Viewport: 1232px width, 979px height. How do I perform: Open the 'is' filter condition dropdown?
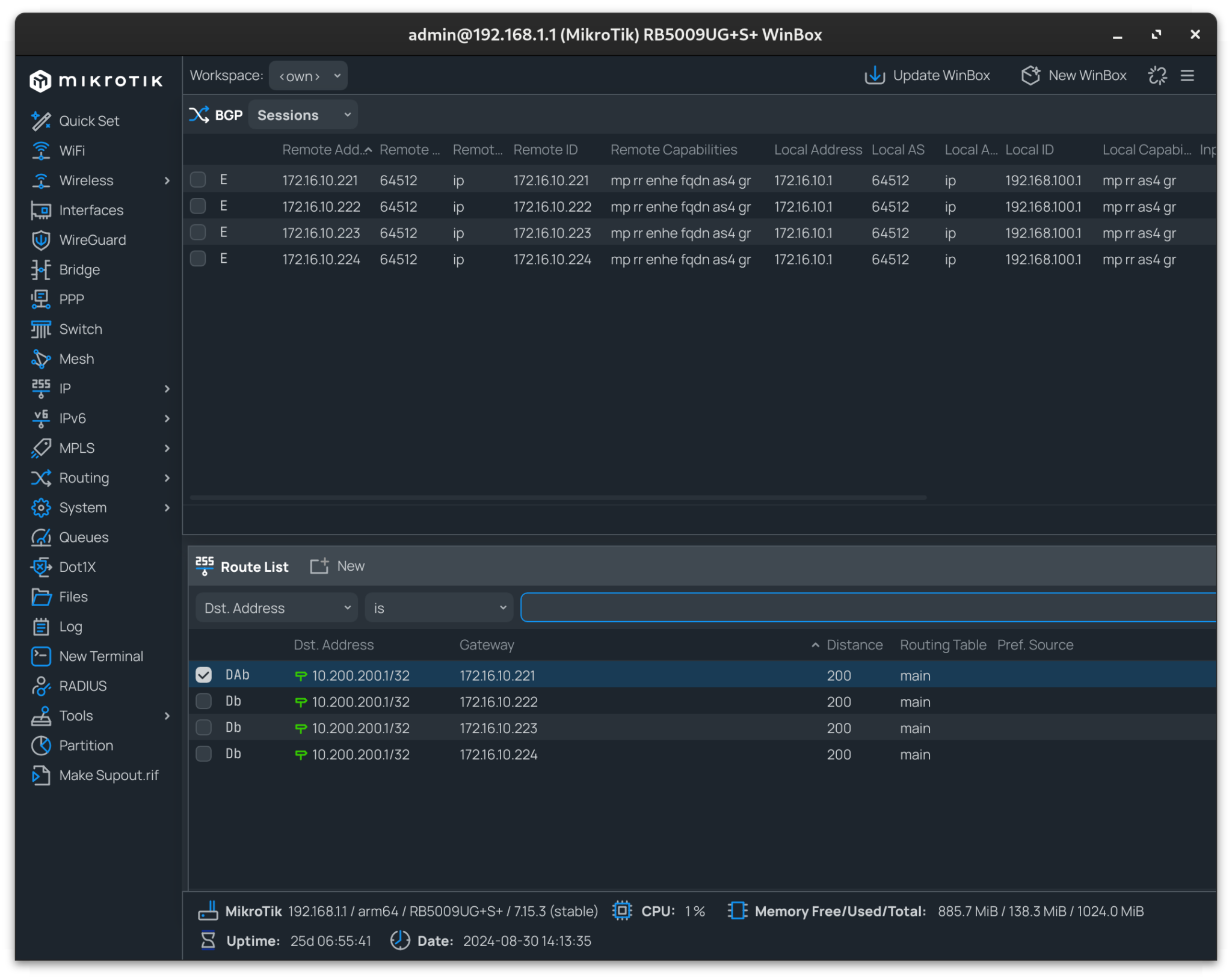439,608
